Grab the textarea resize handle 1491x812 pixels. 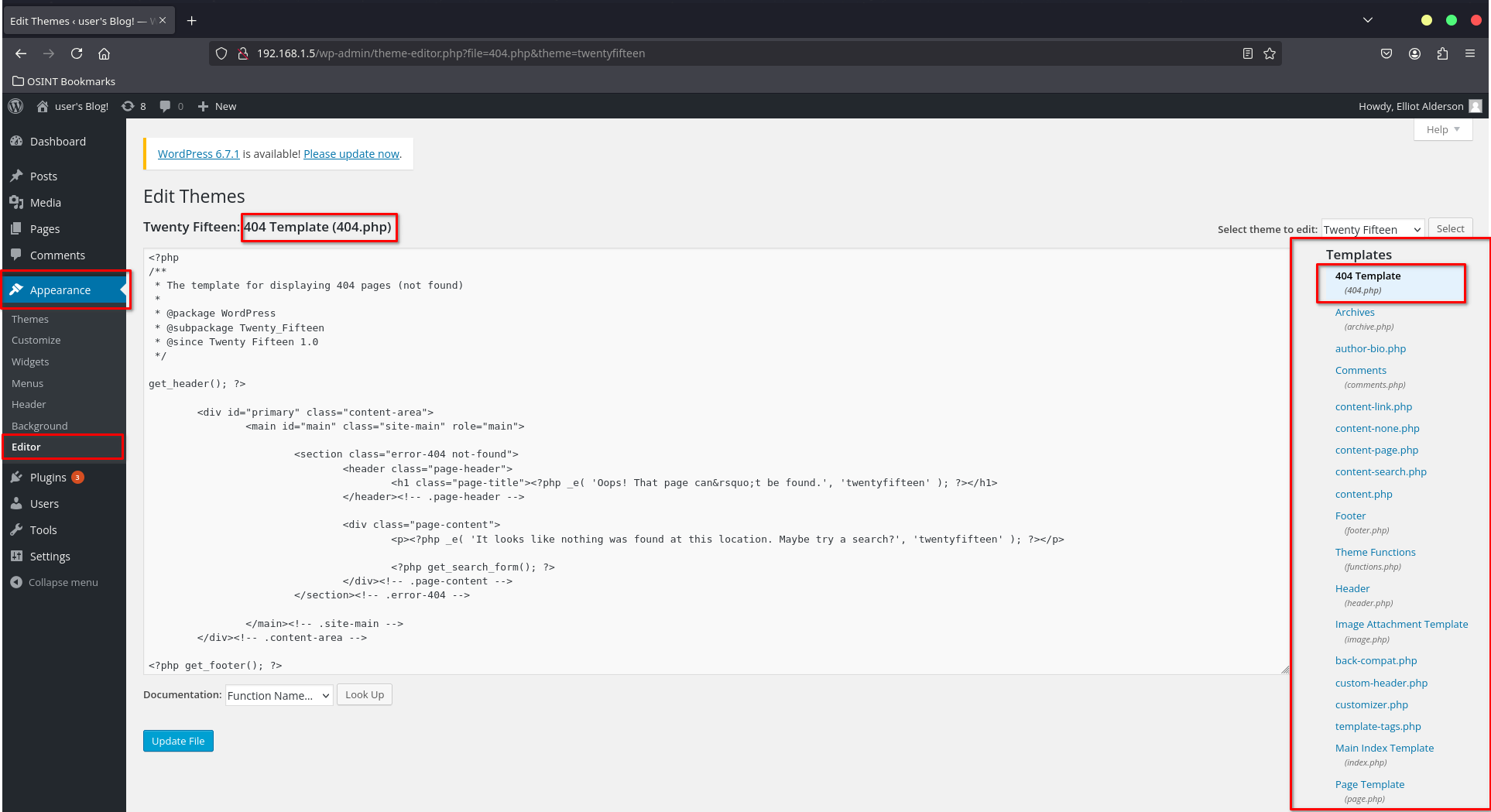[x=1285, y=670]
